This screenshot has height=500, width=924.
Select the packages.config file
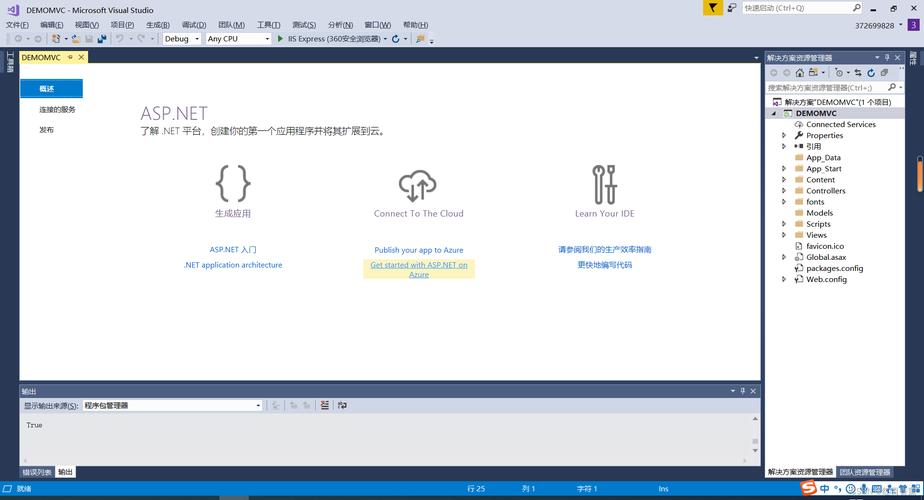pyautogui.click(x=834, y=268)
